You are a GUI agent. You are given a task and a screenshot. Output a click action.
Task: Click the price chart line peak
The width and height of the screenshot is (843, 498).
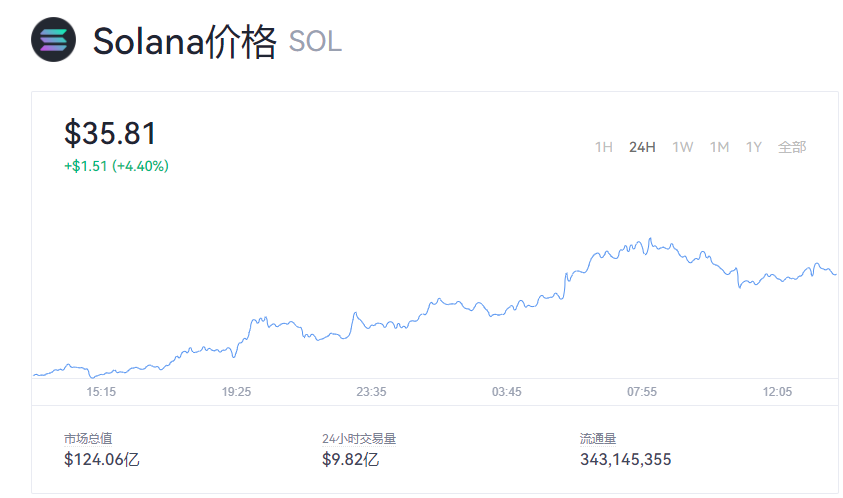(651, 239)
